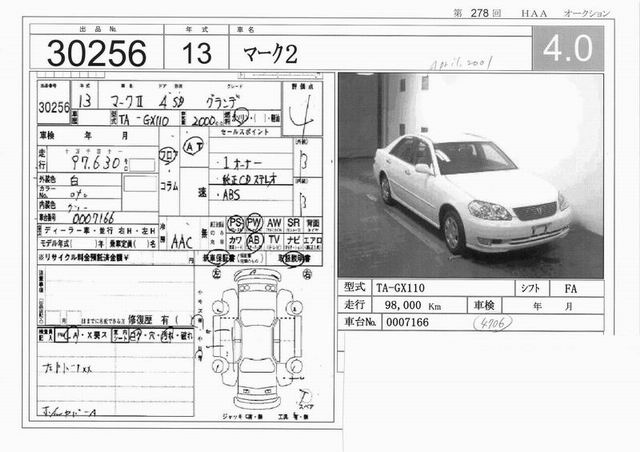
Task: Click the AAC air conditioner note
Action: [182, 242]
